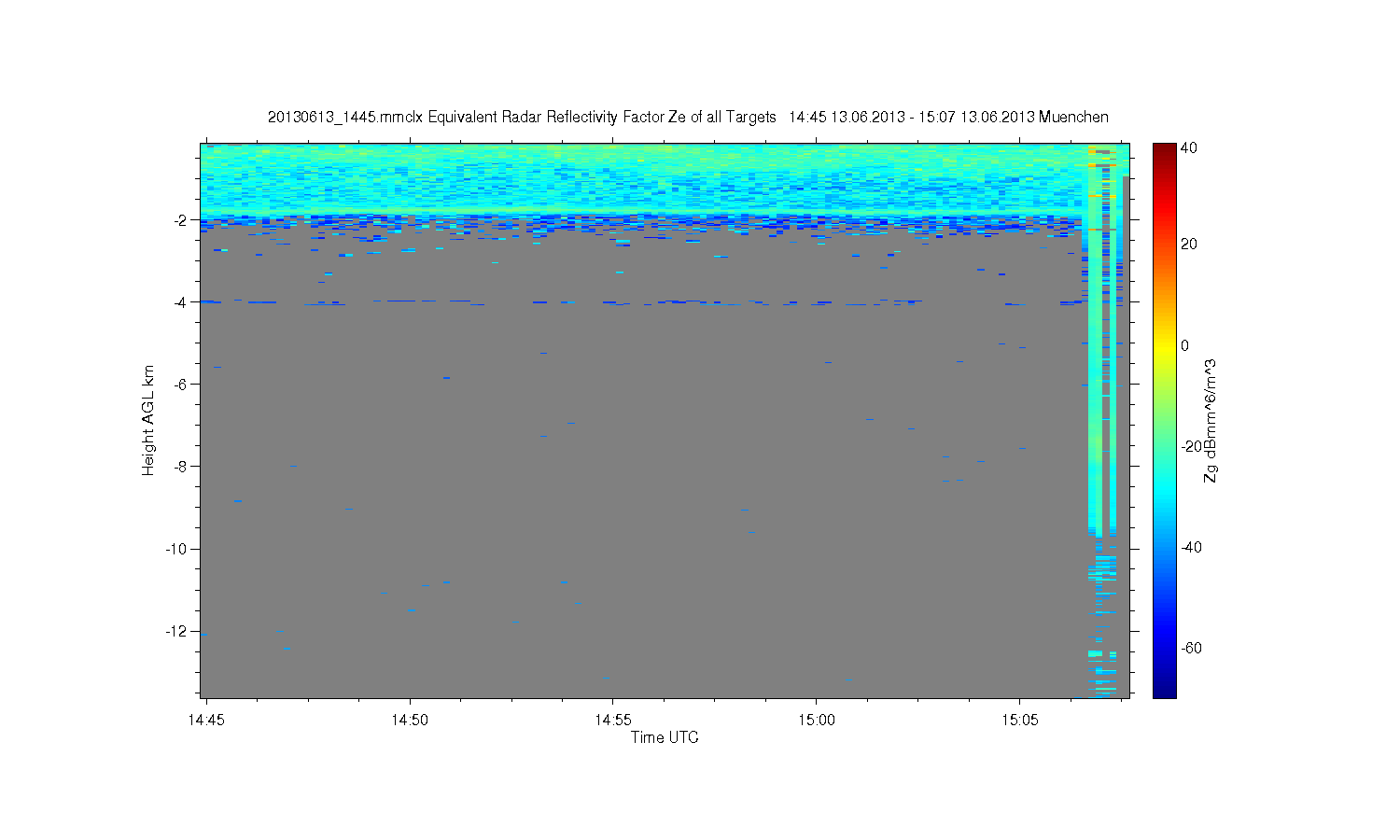Click the colorbar 40 value label
Image resolution: width=1400 pixels, height=840 pixels.
(x=1189, y=147)
